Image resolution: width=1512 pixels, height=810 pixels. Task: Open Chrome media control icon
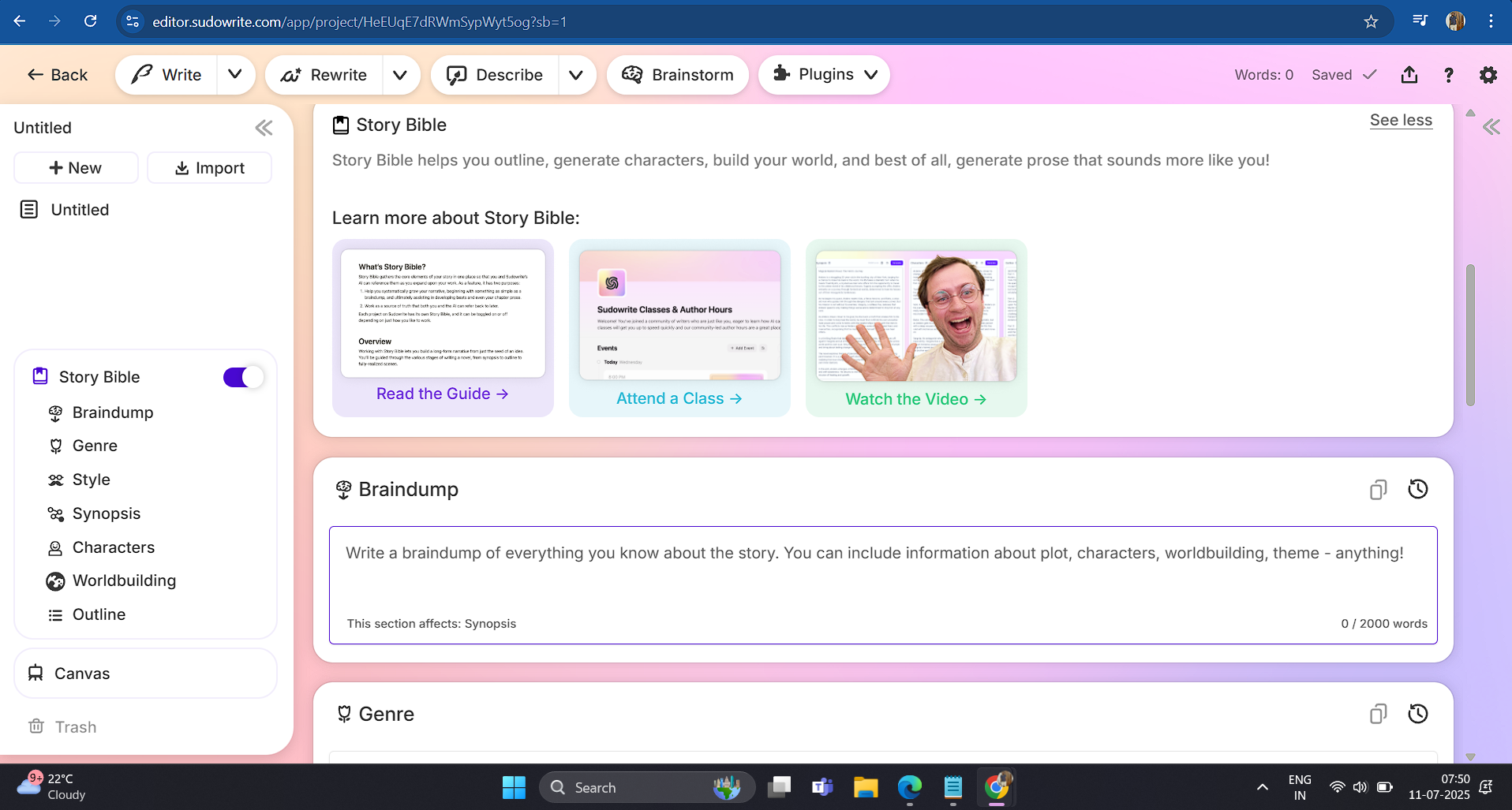pyautogui.click(x=1420, y=21)
